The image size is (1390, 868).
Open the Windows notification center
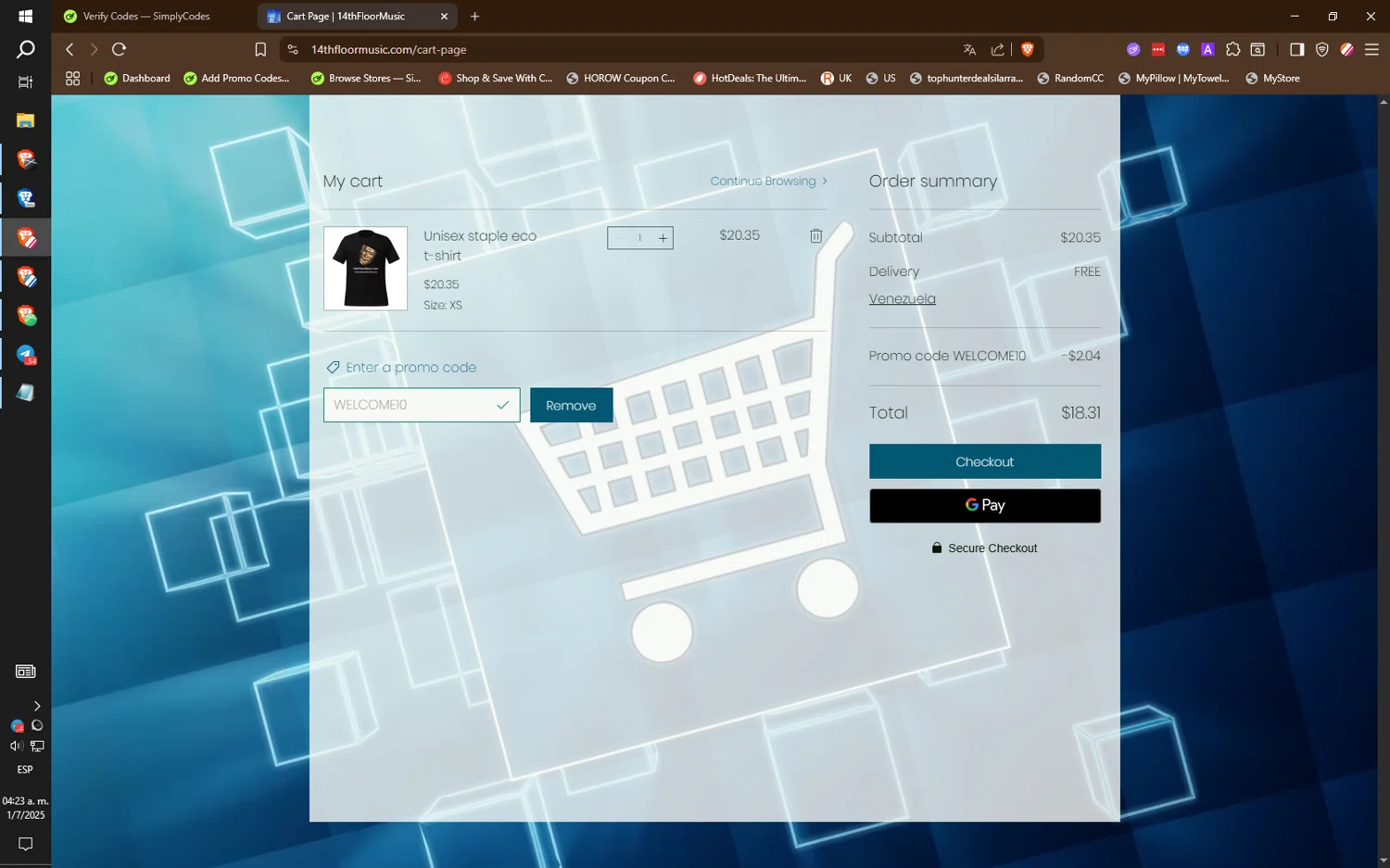point(25,844)
